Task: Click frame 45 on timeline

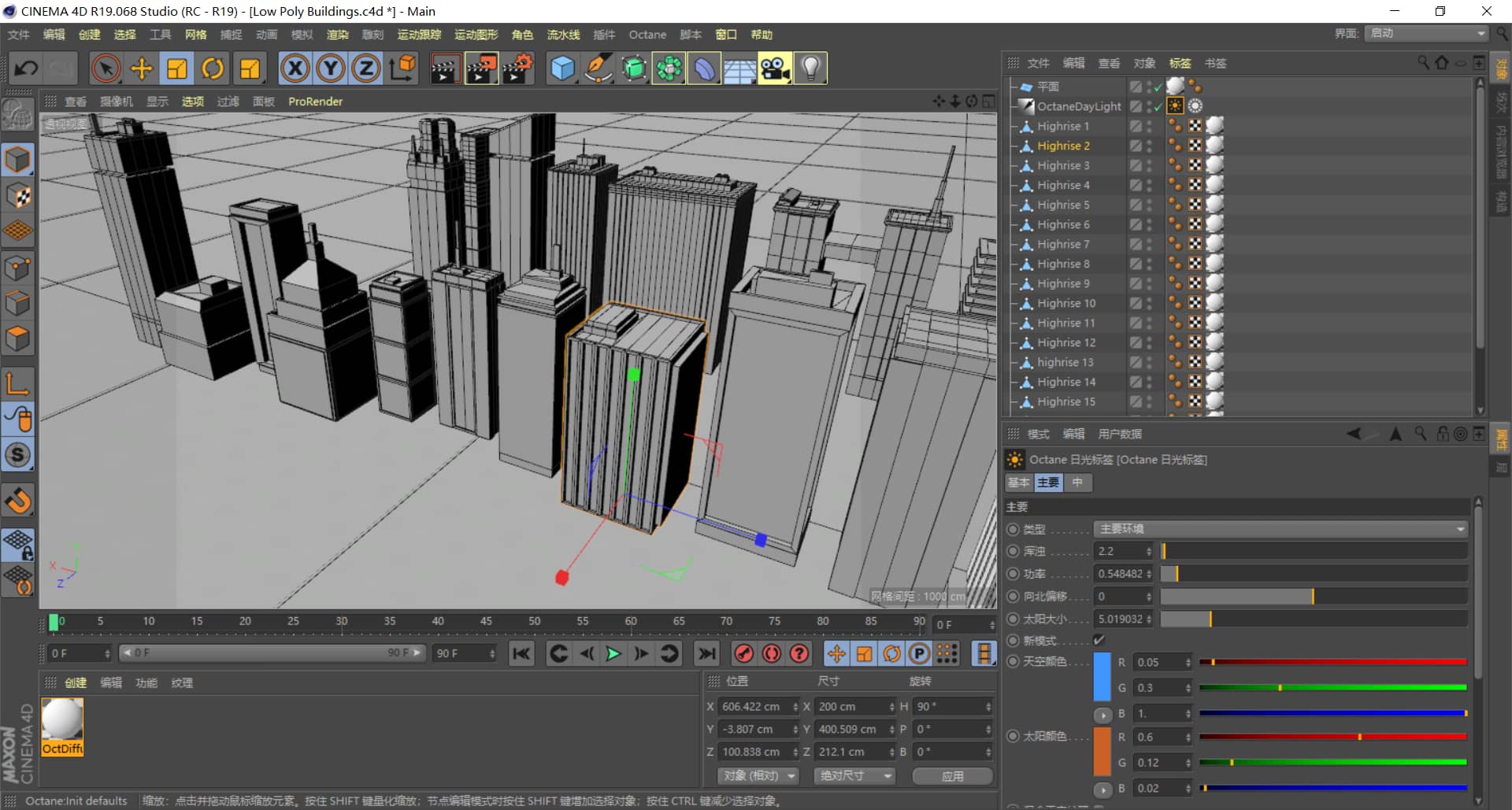Action: [x=486, y=622]
